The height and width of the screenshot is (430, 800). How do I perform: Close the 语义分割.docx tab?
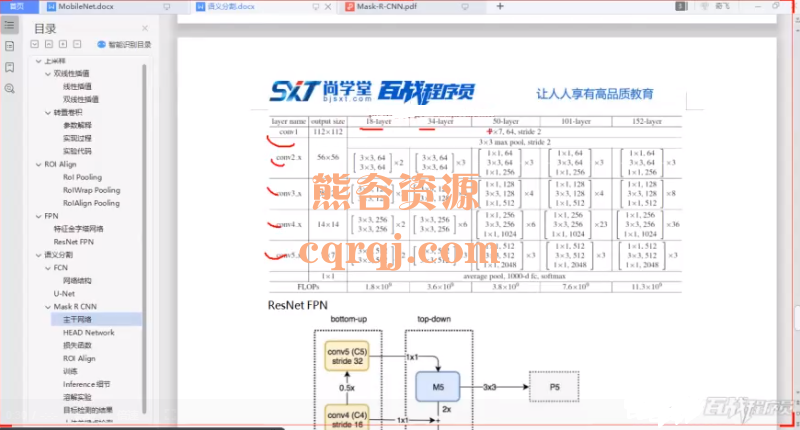328,7
